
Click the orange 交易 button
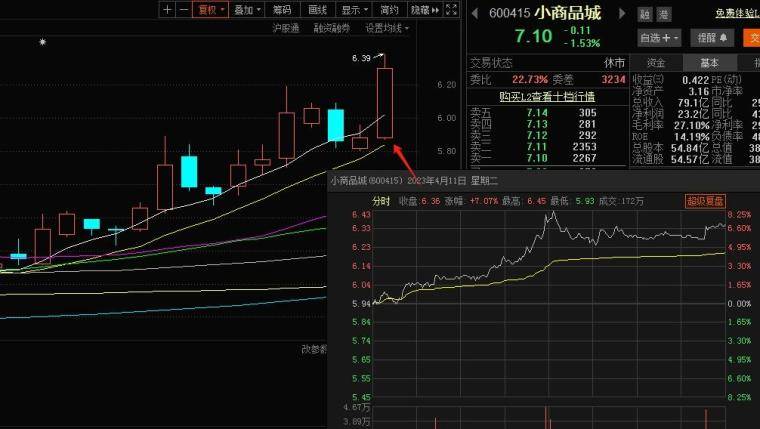point(752,37)
